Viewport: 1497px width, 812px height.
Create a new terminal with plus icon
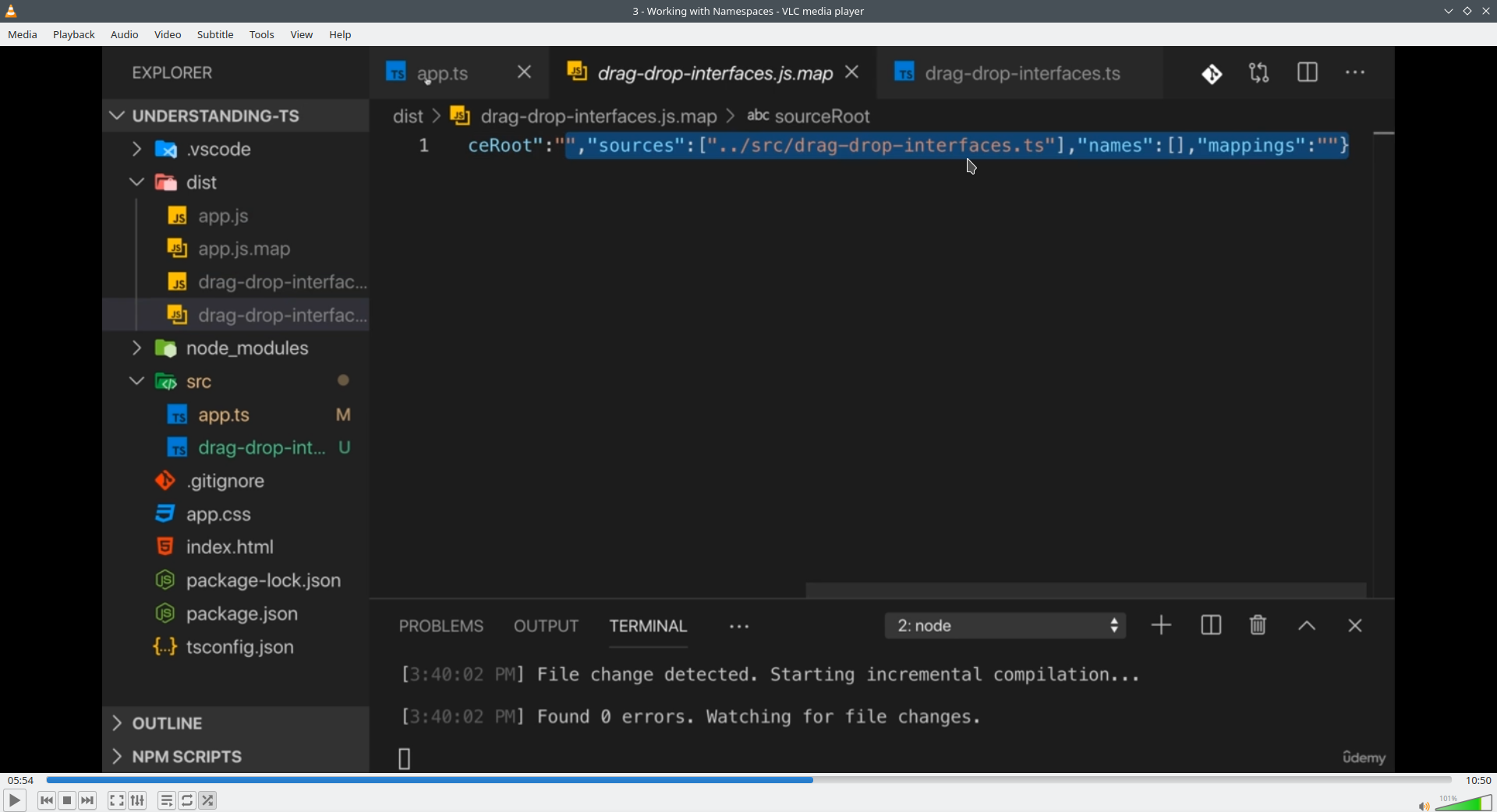[1162, 626]
